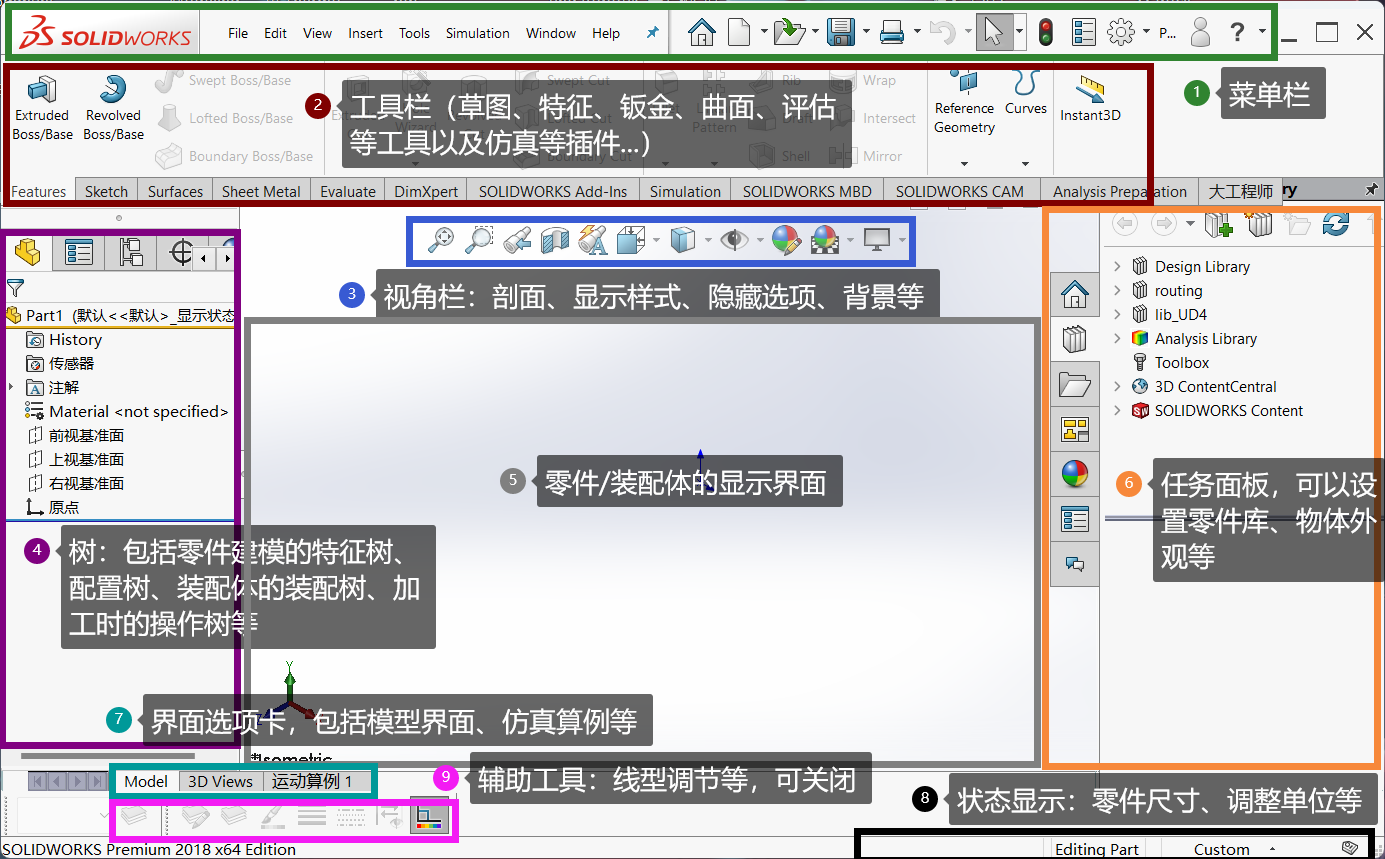Expand the Design Library folder
The height and width of the screenshot is (859, 1385).
click(x=1117, y=266)
